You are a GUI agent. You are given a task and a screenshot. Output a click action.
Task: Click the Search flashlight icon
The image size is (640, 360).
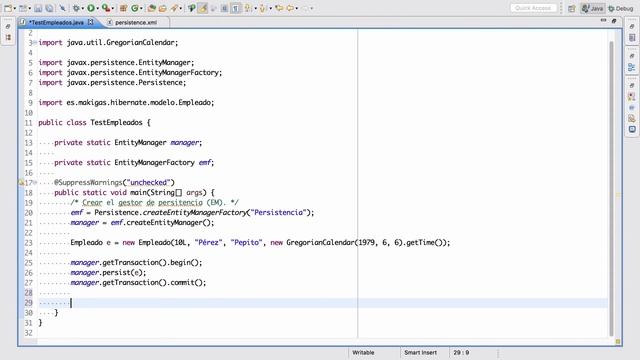pos(174,8)
